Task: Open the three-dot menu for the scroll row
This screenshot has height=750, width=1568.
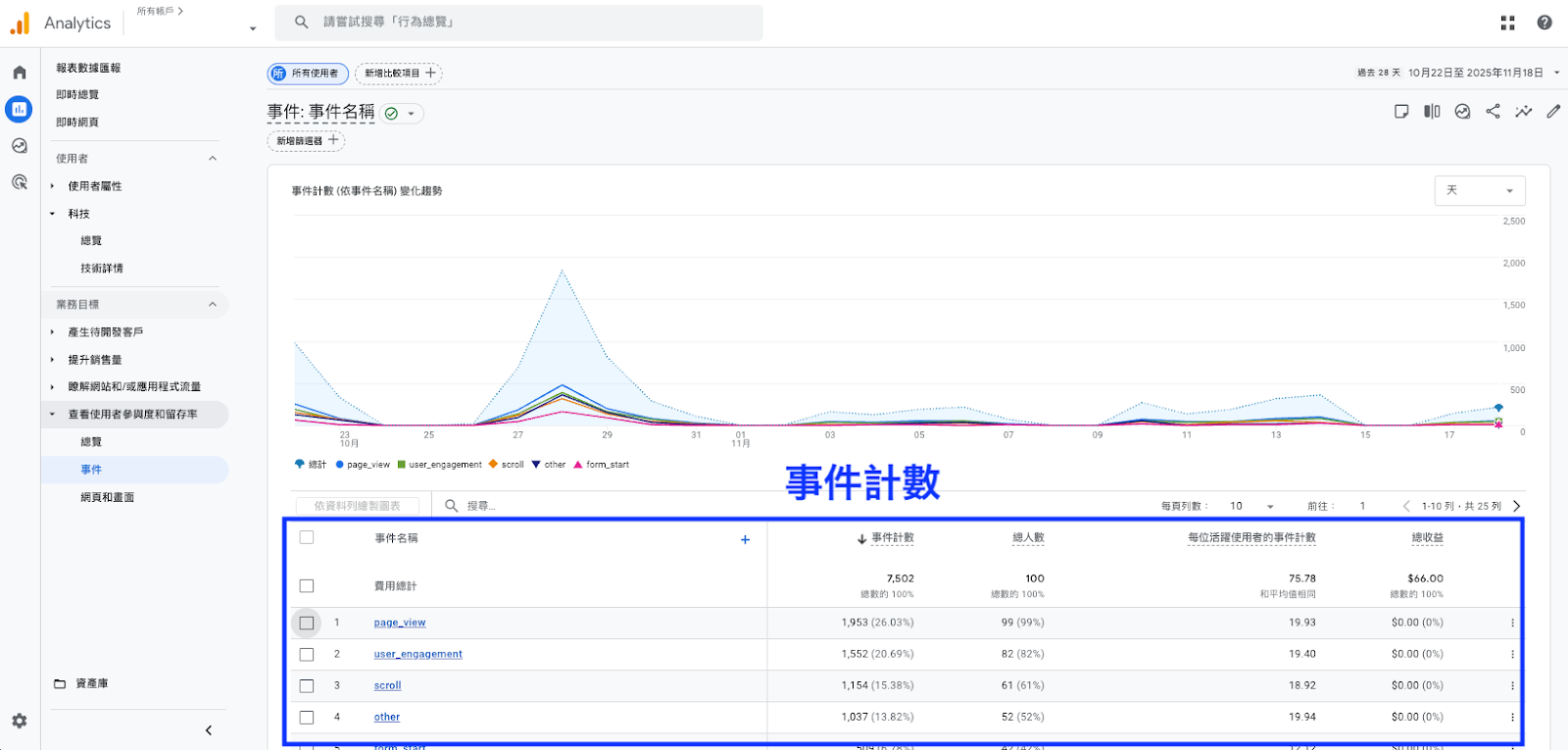Action: [x=1512, y=685]
